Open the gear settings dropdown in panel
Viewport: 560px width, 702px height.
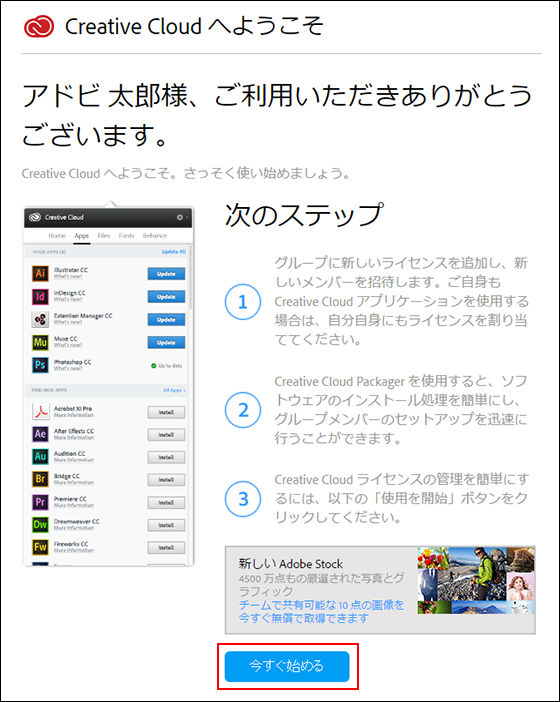click(x=181, y=217)
